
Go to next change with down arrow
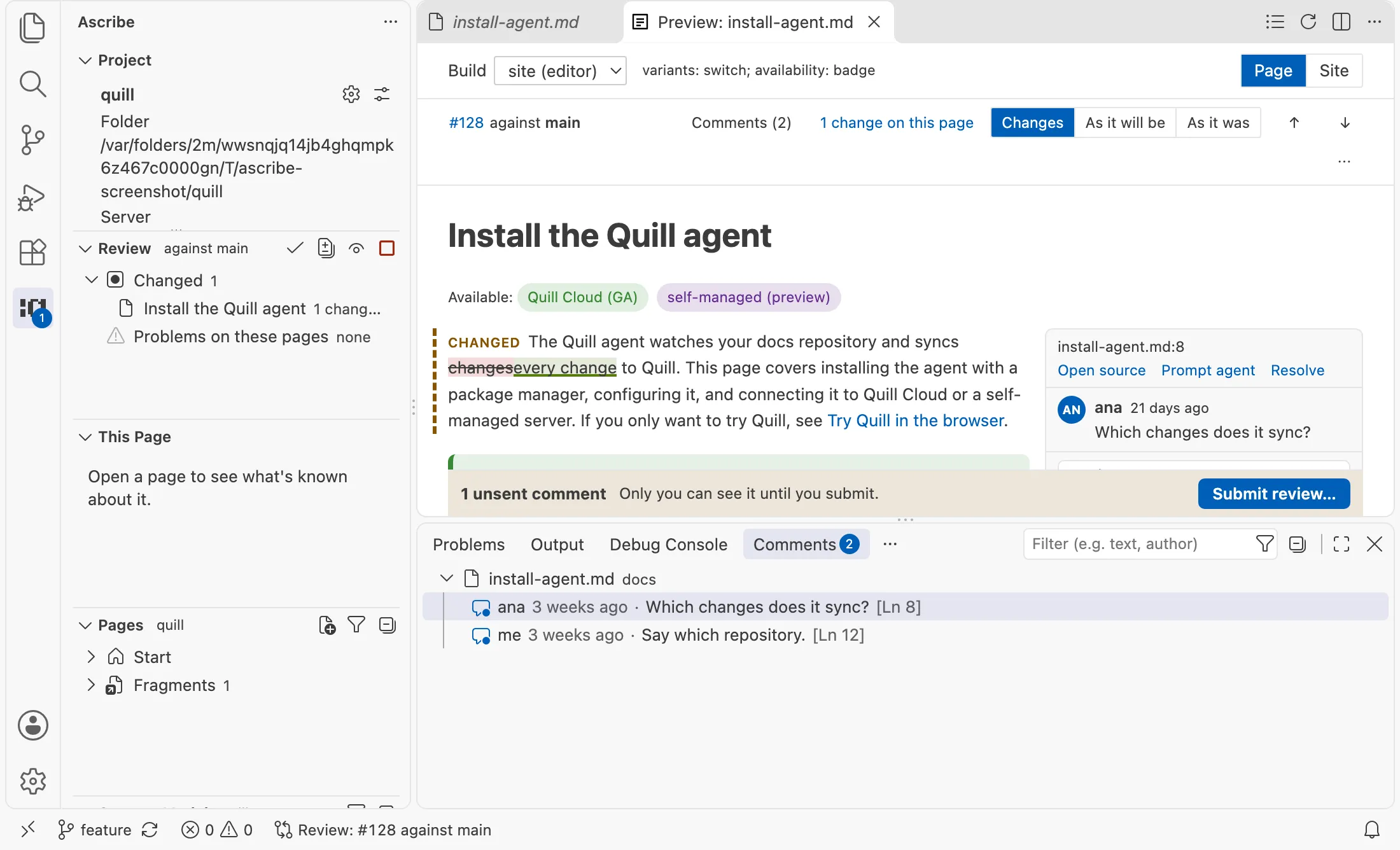coord(1345,123)
